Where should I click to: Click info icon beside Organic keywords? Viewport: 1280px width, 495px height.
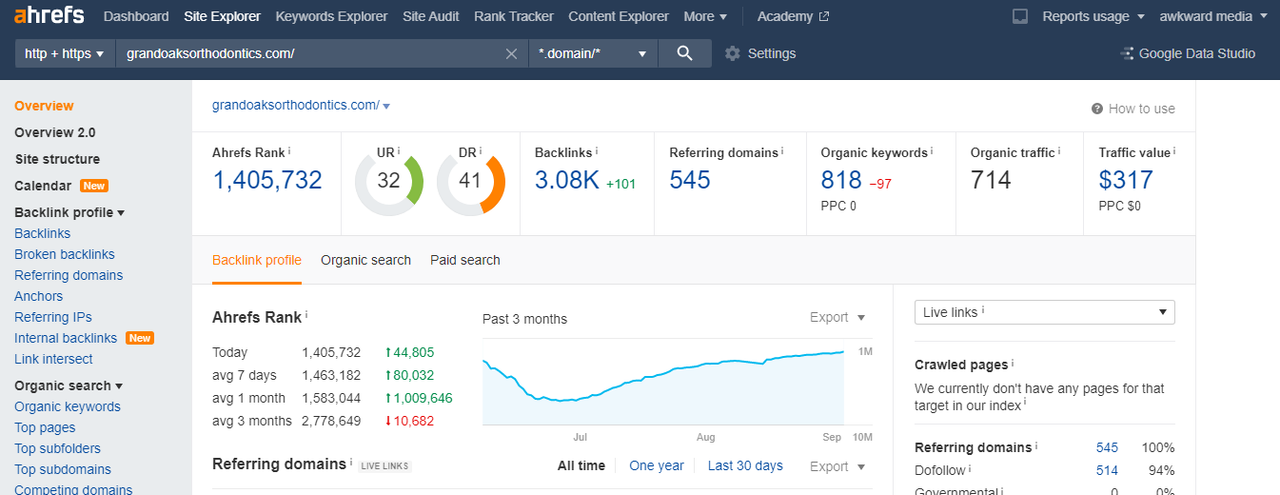point(933,151)
